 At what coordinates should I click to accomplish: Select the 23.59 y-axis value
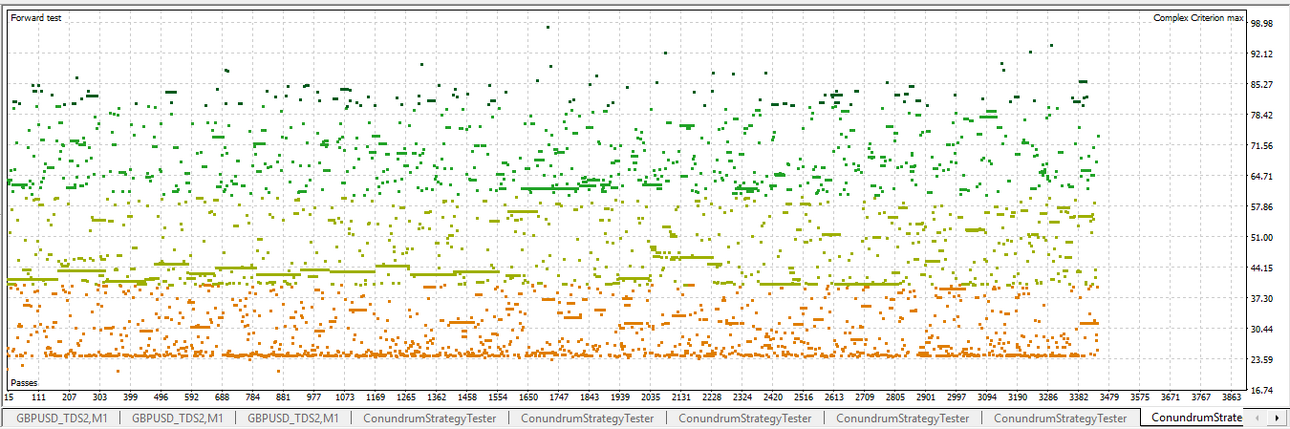1264,360
